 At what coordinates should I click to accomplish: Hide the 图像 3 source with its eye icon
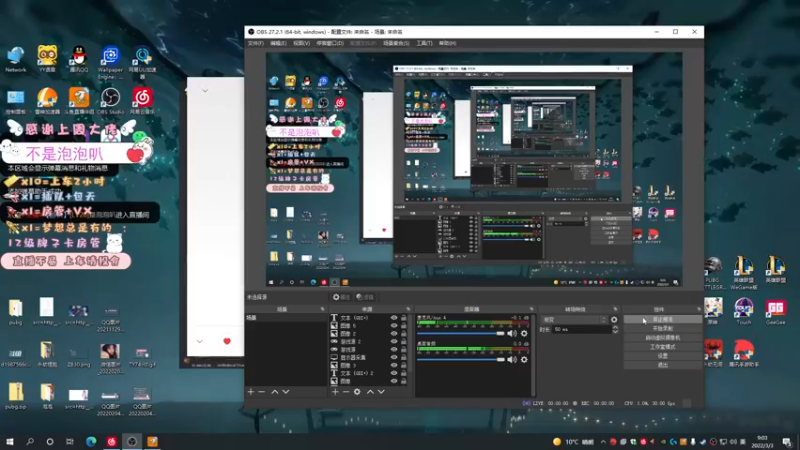pyautogui.click(x=394, y=365)
